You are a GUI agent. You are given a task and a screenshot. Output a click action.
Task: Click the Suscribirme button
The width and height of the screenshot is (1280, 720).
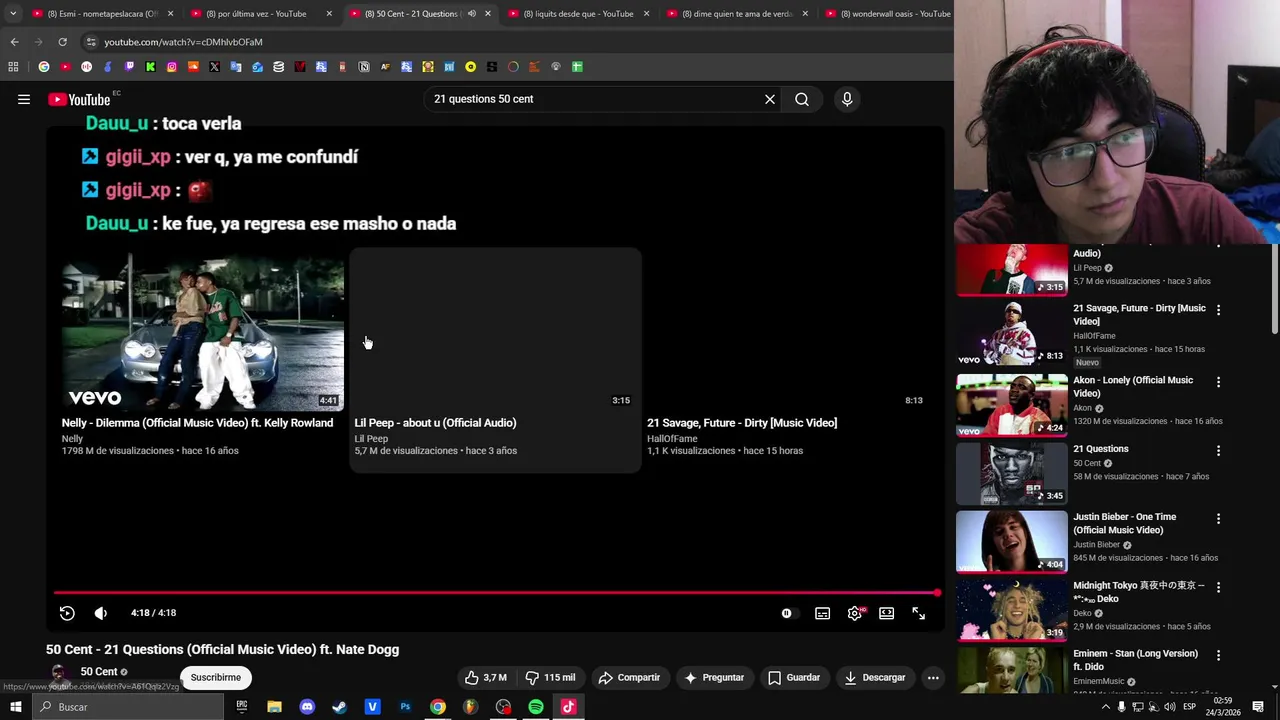point(216,677)
